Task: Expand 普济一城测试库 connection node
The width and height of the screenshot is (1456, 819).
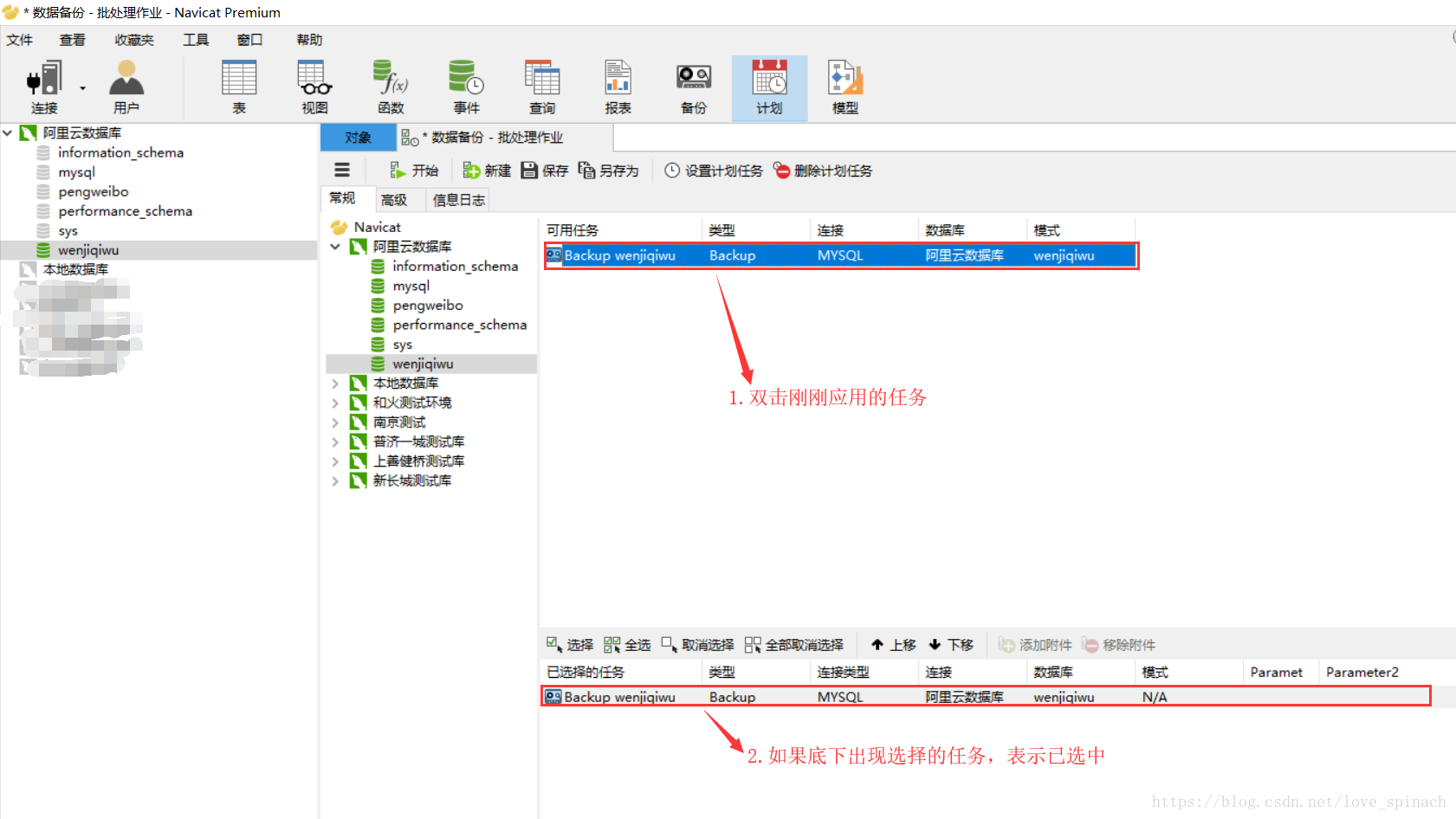Action: click(335, 442)
